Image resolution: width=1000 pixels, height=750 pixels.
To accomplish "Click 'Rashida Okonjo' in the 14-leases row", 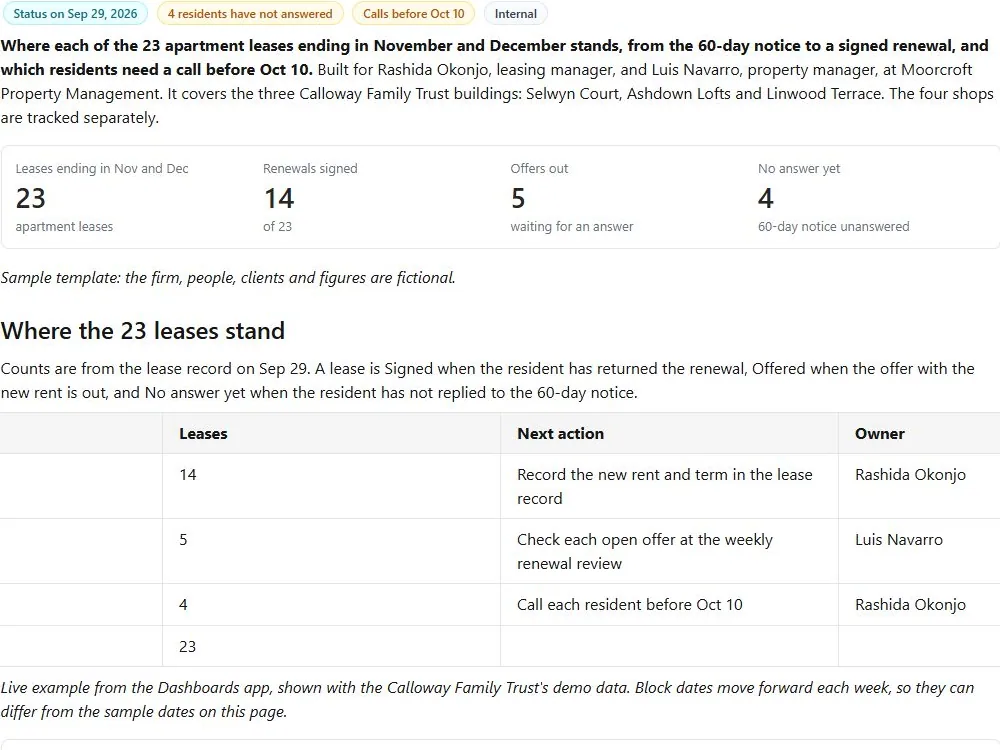I will coord(919,487).
